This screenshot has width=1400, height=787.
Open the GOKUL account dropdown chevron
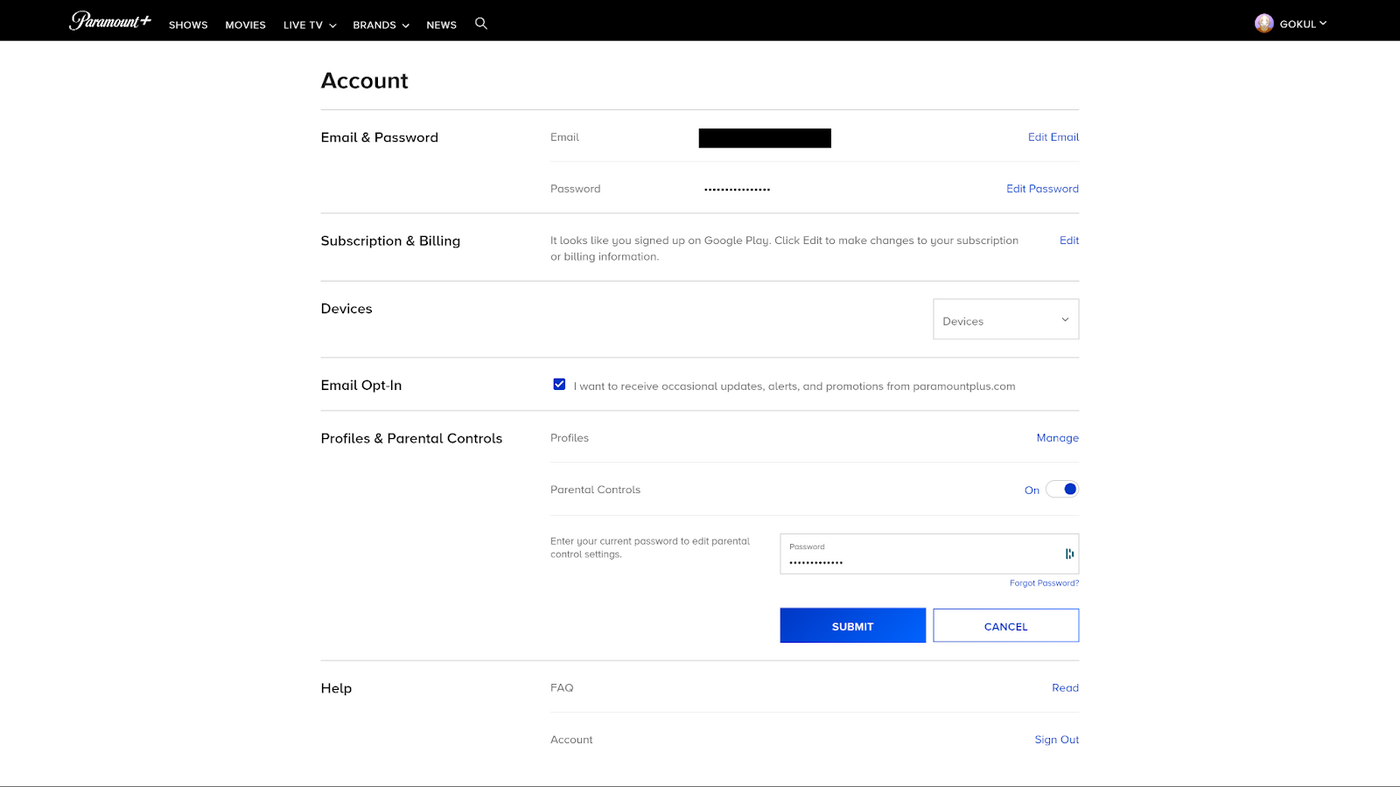tap(1323, 23)
